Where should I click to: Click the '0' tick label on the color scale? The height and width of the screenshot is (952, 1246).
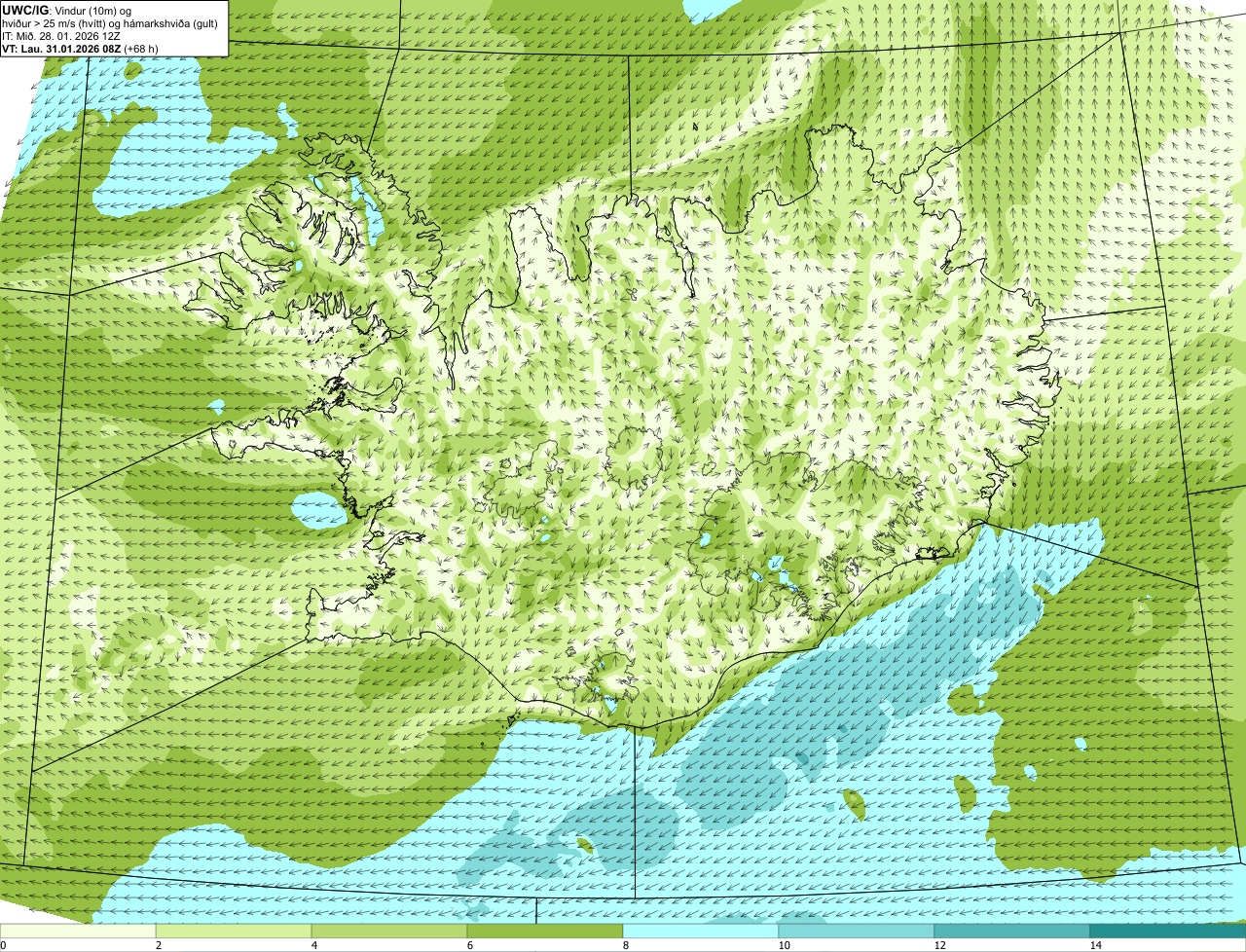(3, 945)
